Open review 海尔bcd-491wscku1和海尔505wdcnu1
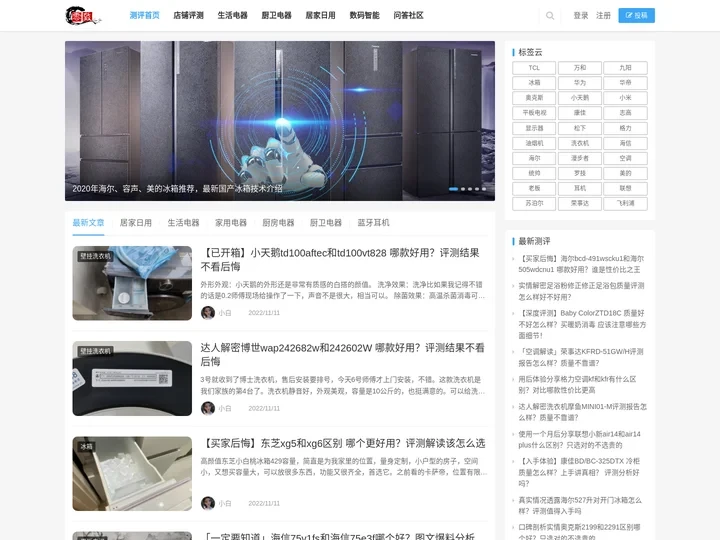The width and height of the screenshot is (720, 540). click(581, 264)
